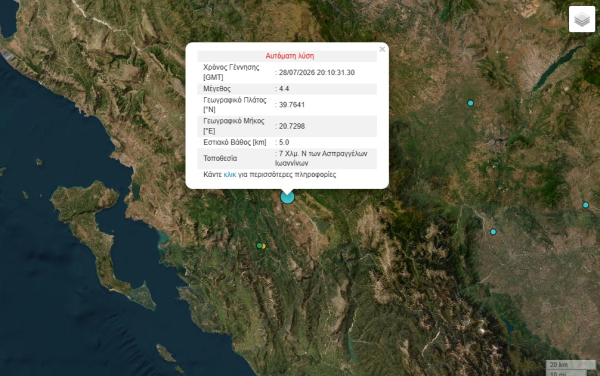The width and height of the screenshot is (600, 376).
Task: Select the large cyan epicenter marker under the popup
Action: click(x=287, y=197)
